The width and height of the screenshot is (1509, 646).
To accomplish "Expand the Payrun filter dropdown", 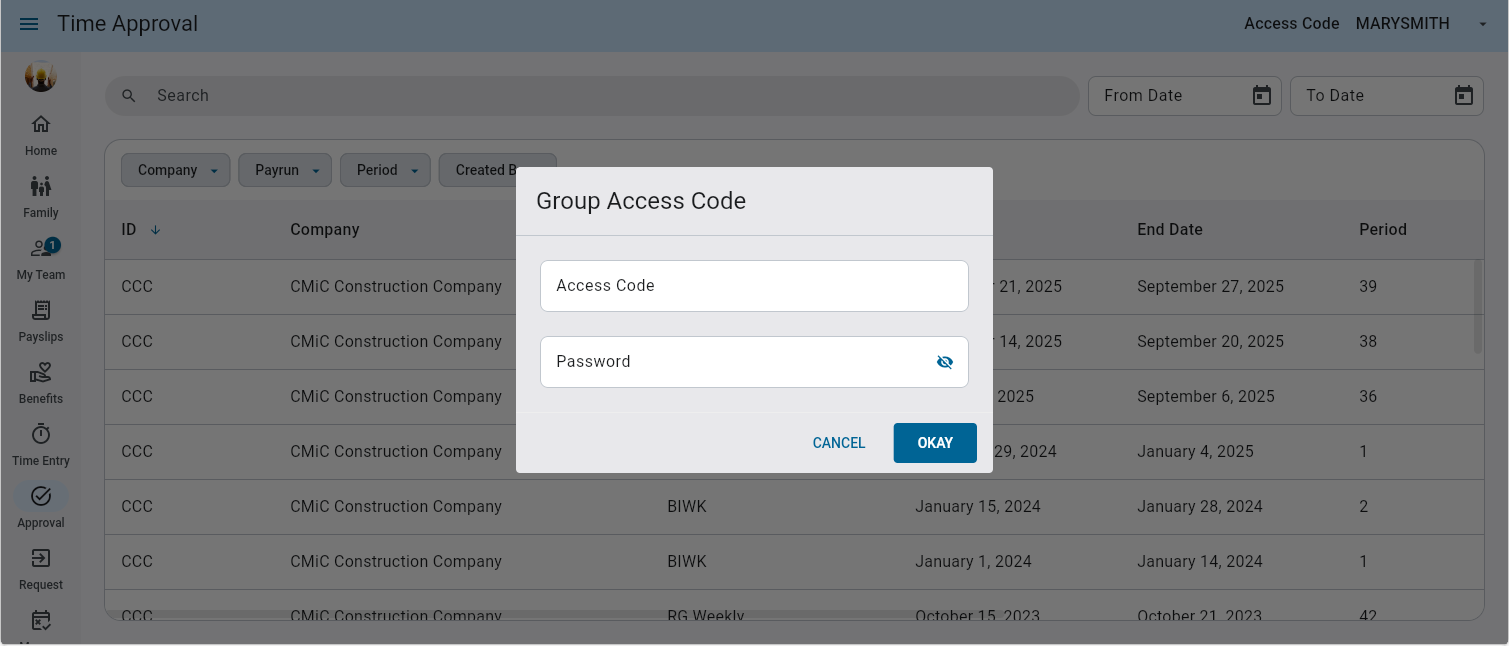I will [x=285, y=170].
